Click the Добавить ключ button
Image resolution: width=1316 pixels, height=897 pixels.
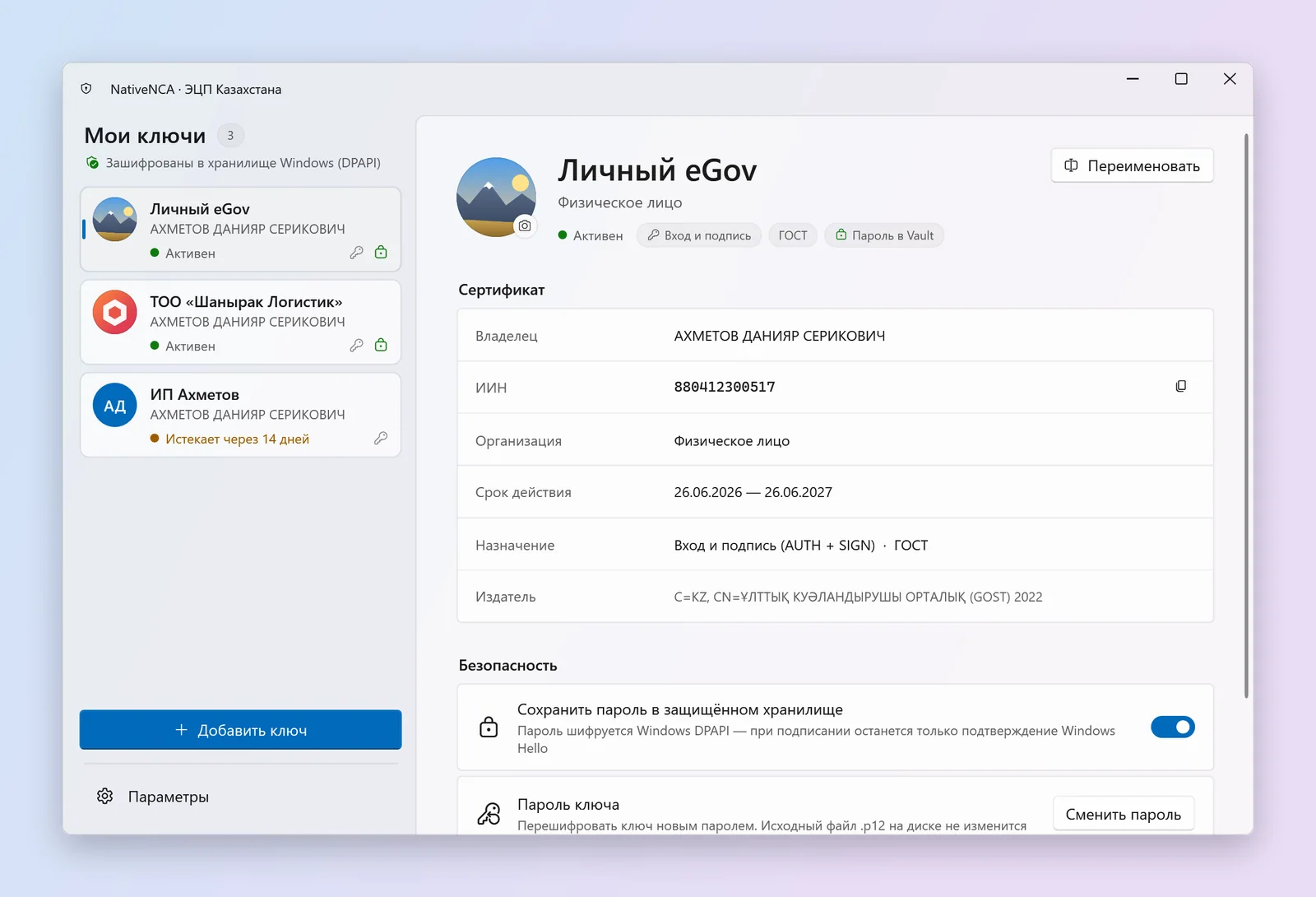click(x=240, y=730)
